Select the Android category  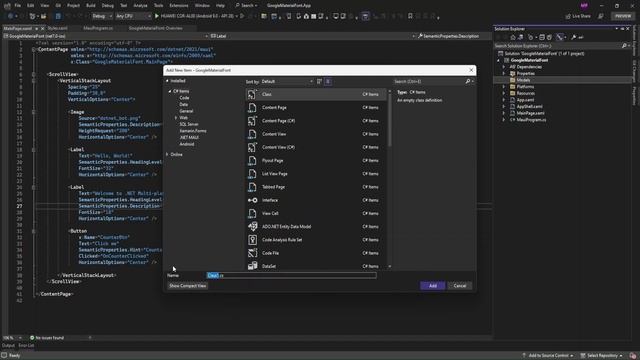pyautogui.click(x=187, y=144)
